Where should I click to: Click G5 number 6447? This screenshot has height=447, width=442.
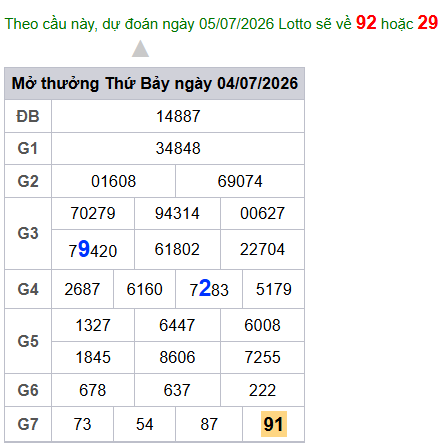point(177,325)
